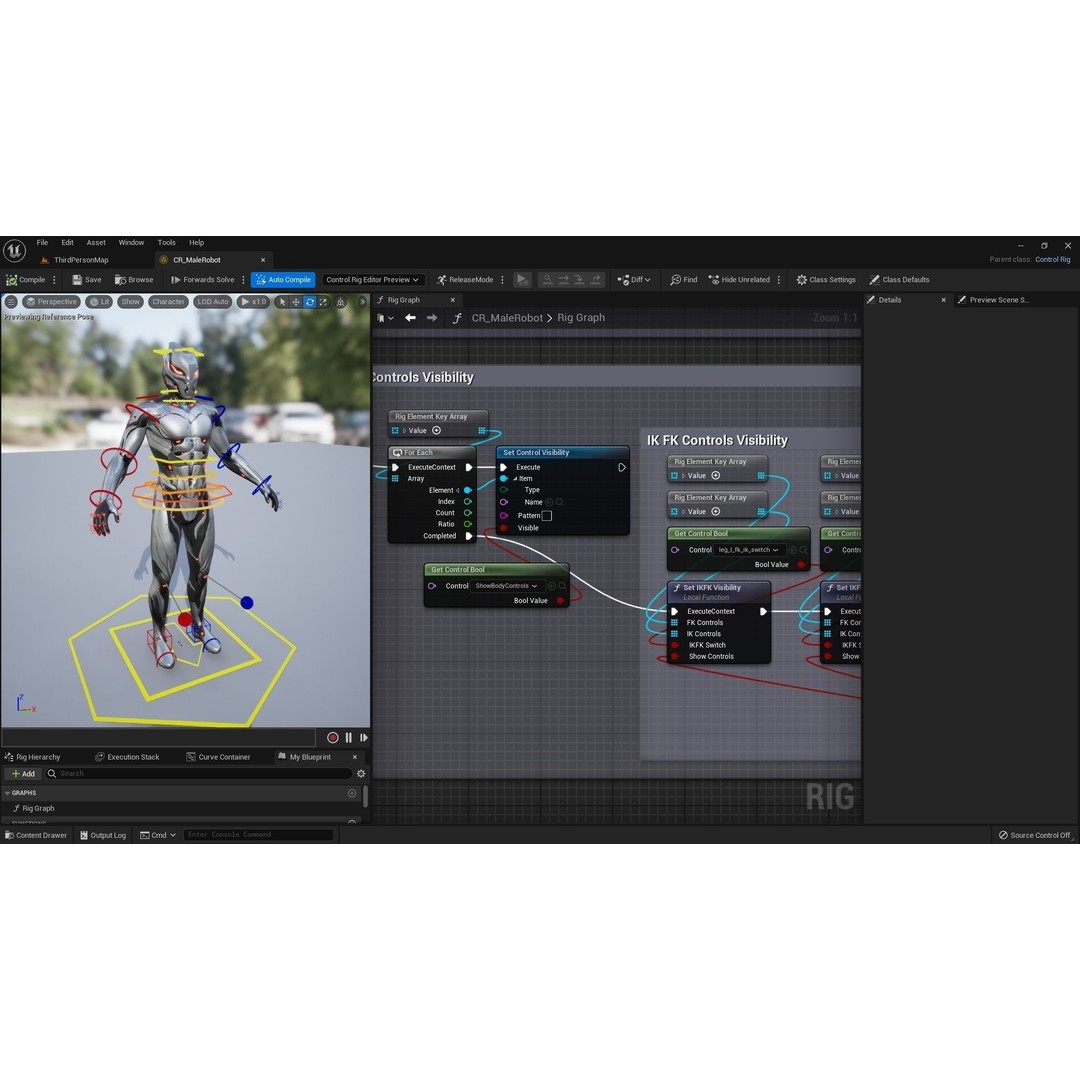This screenshot has height=1080, width=1080.
Task: Open Hide Unrelated options three-dot menu
Action: [x=779, y=280]
